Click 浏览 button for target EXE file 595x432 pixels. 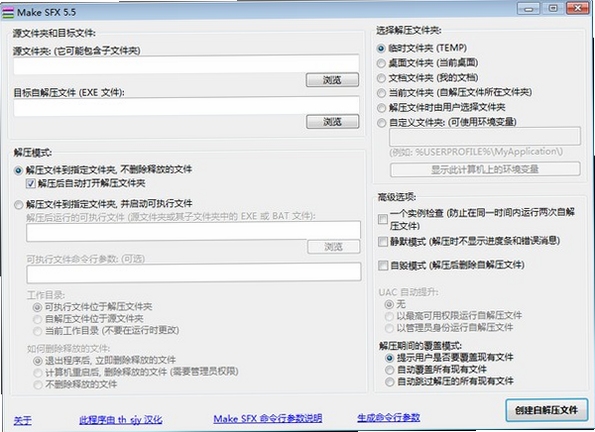point(332,122)
